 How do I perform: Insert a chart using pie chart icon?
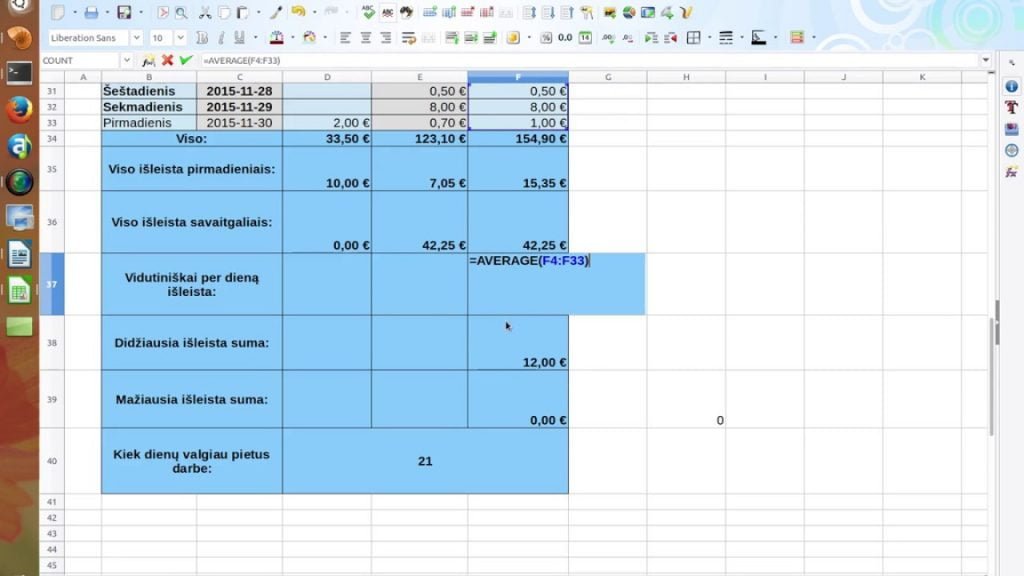coord(629,12)
